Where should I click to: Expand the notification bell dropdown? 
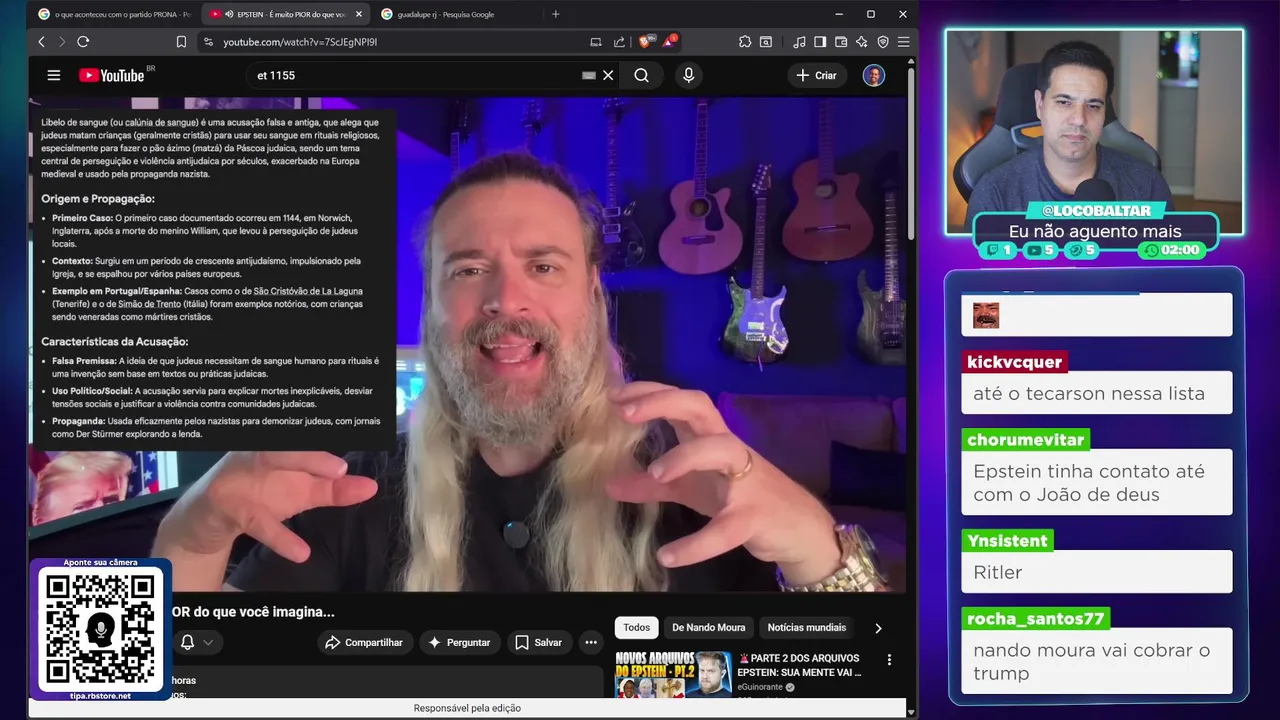tap(197, 643)
